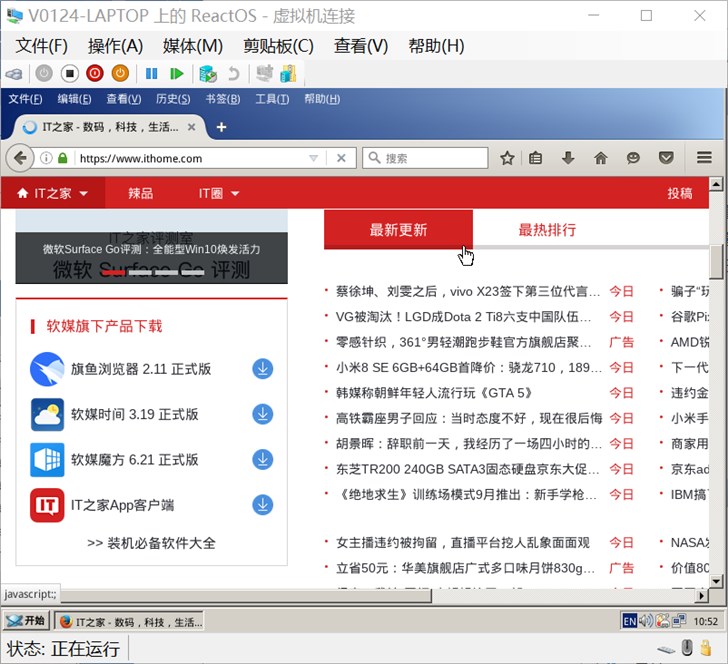The image size is (728, 664).
Task: Show site information icon in address bar
Action: pos(46,158)
